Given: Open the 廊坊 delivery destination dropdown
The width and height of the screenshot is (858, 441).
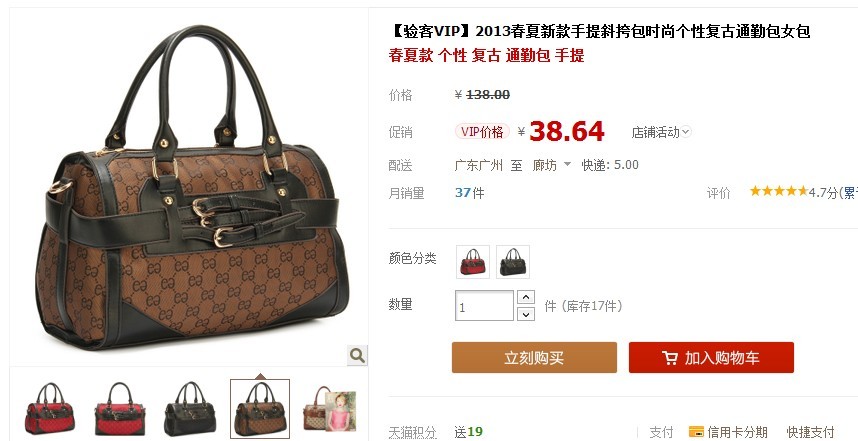Looking at the screenshot, I should pyautogui.click(x=552, y=165).
